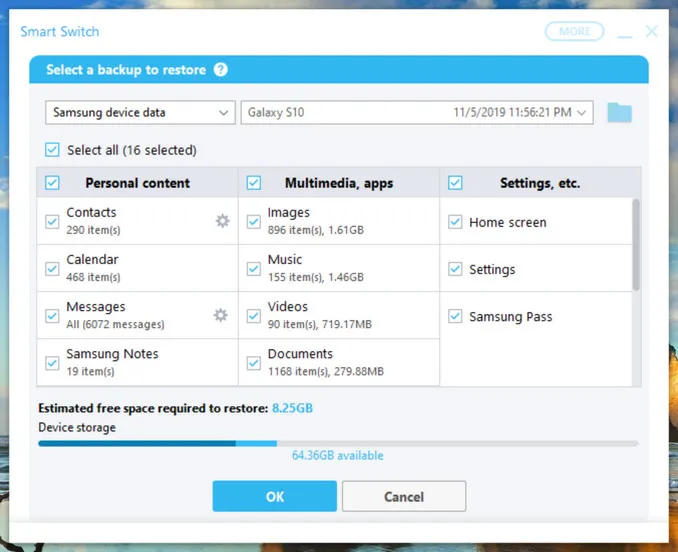Toggle Select all checkbox
This screenshot has height=552, width=678.
tap(52, 150)
